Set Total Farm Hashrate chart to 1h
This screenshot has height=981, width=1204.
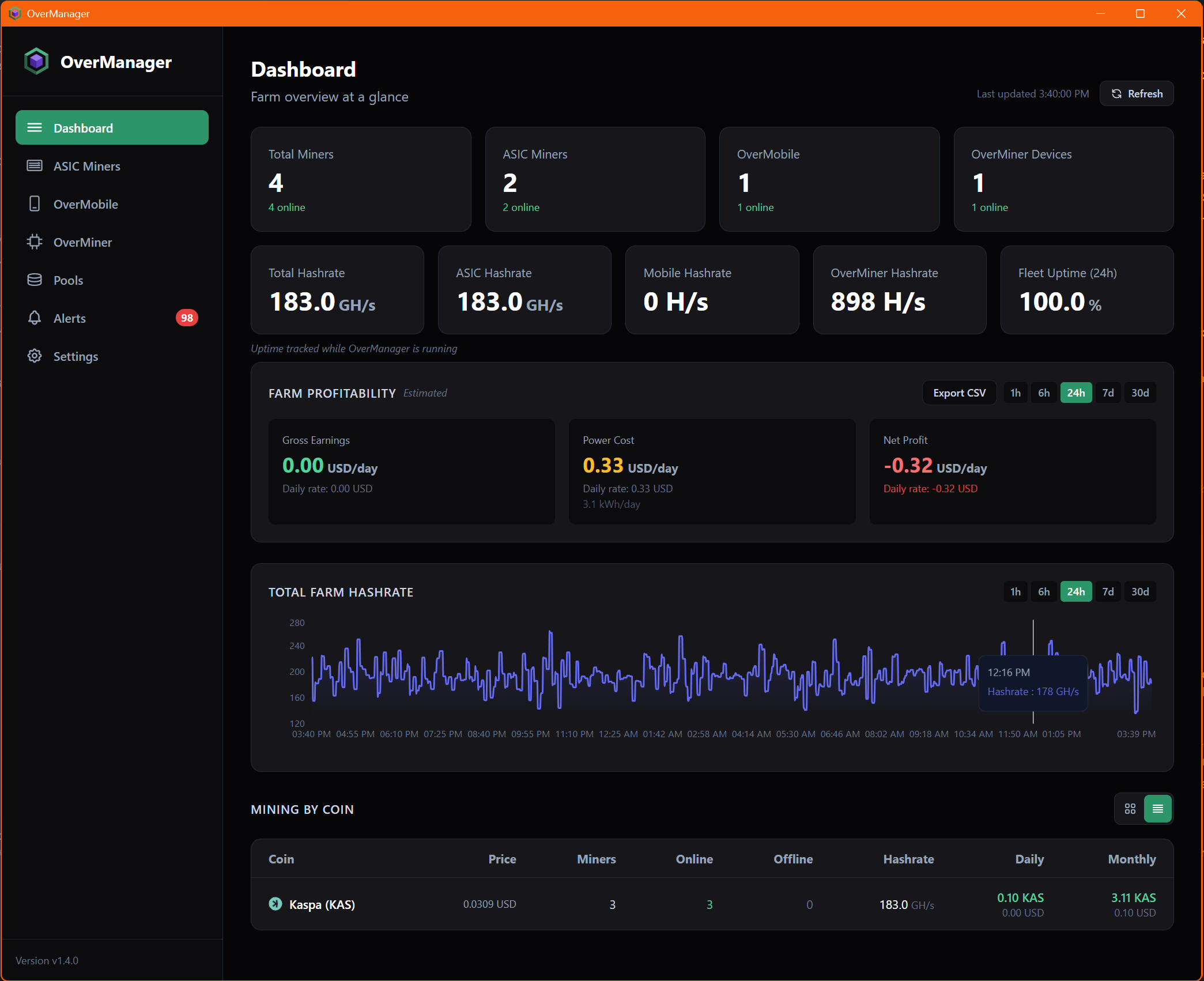tap(1016, 591)
